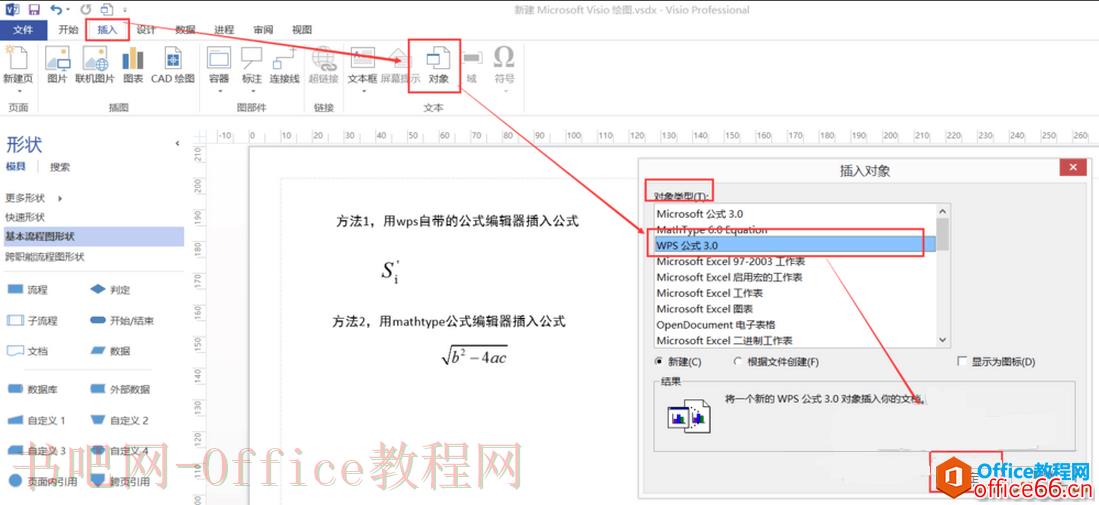
Task: Select the 新建(C) radio button
Action: click(x=658, y=361)
